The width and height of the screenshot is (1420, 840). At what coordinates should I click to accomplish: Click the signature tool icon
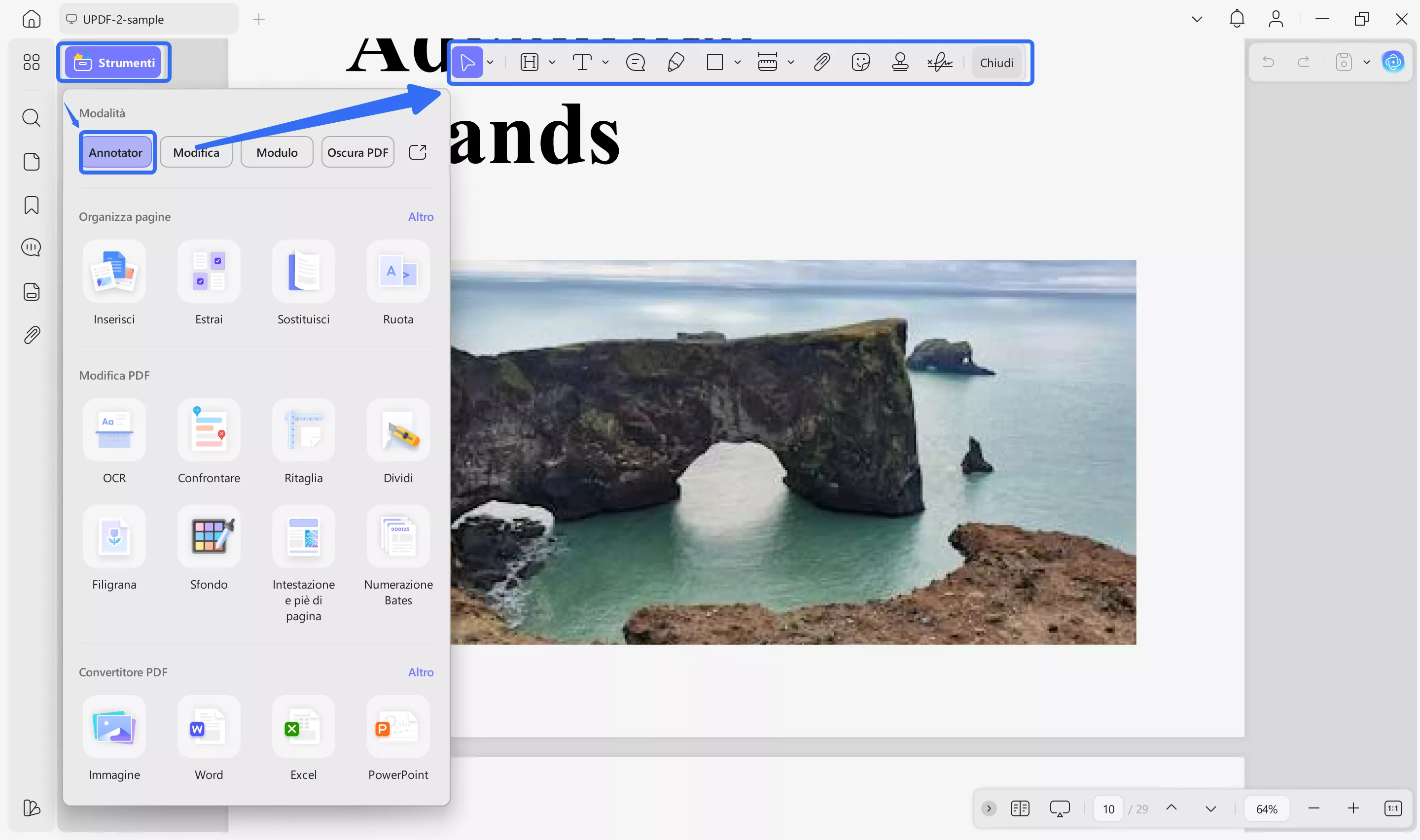(x=939, y=62)
